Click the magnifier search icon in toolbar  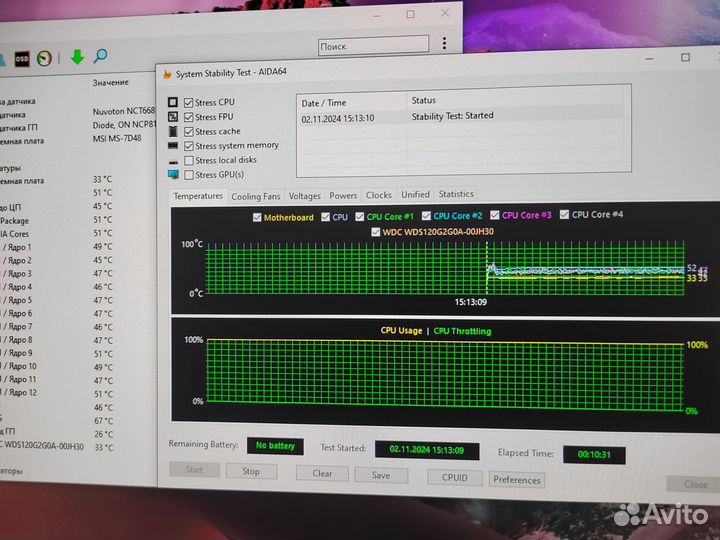pyautogui.click(x=101, y=56)
